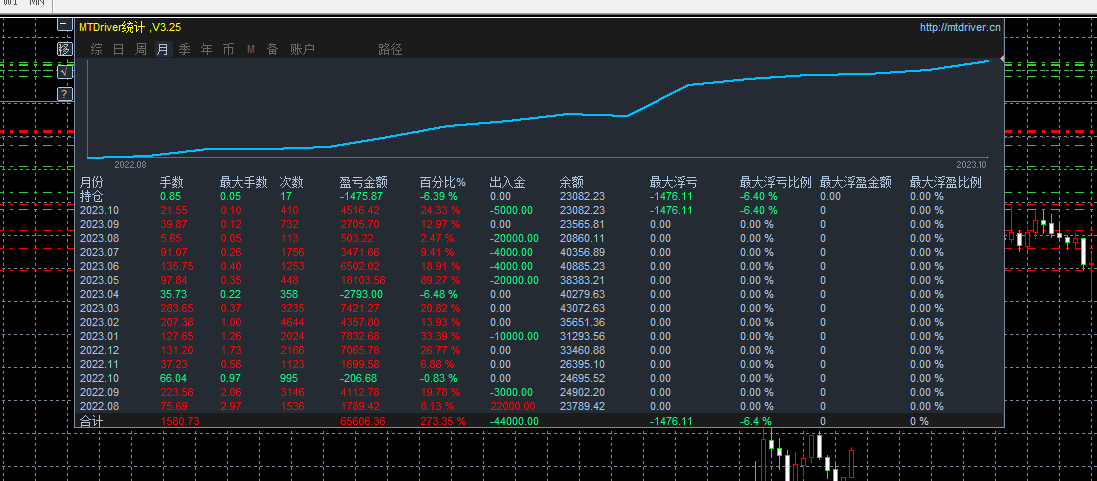Open the 备 notes tab
Viewport: 1097px width, 481px height.
pyautogui.click(x=272, y=49)
